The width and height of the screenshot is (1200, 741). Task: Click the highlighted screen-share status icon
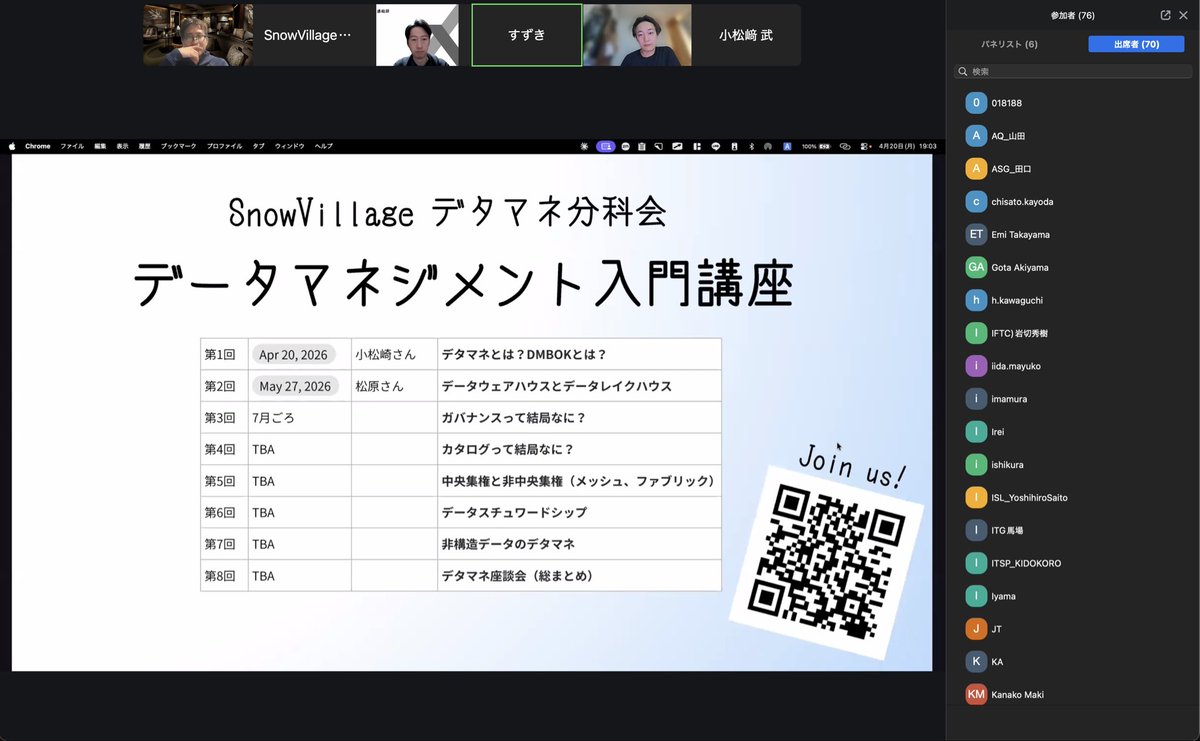pos(607,146)
